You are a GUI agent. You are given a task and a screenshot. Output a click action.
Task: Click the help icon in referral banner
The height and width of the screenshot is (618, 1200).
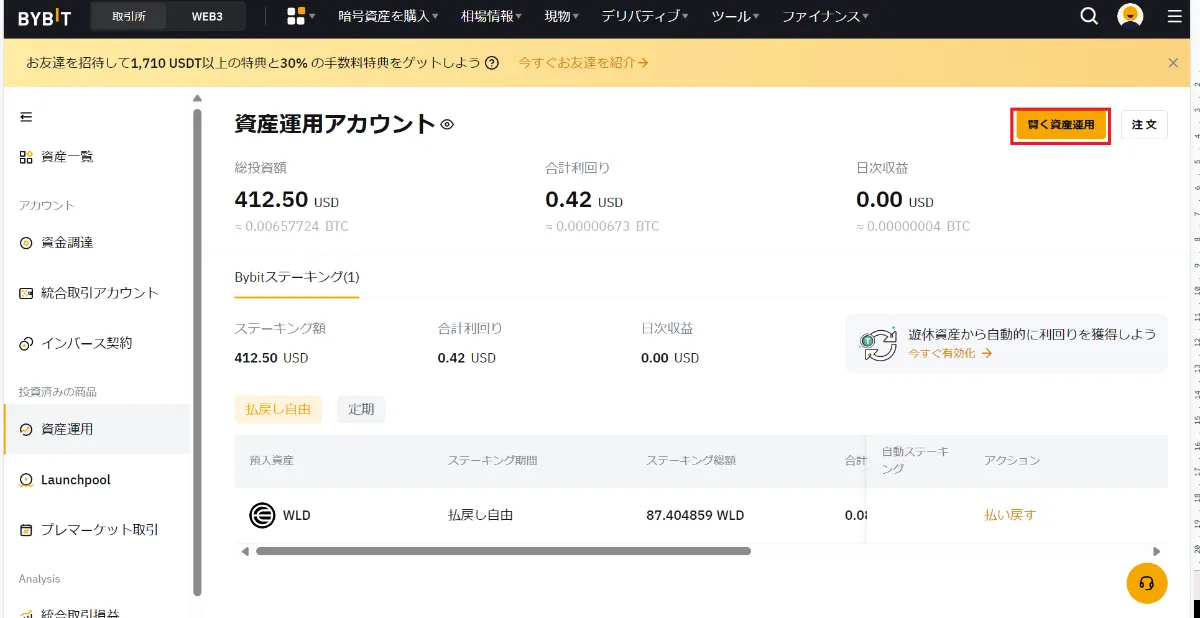[492, 62]
